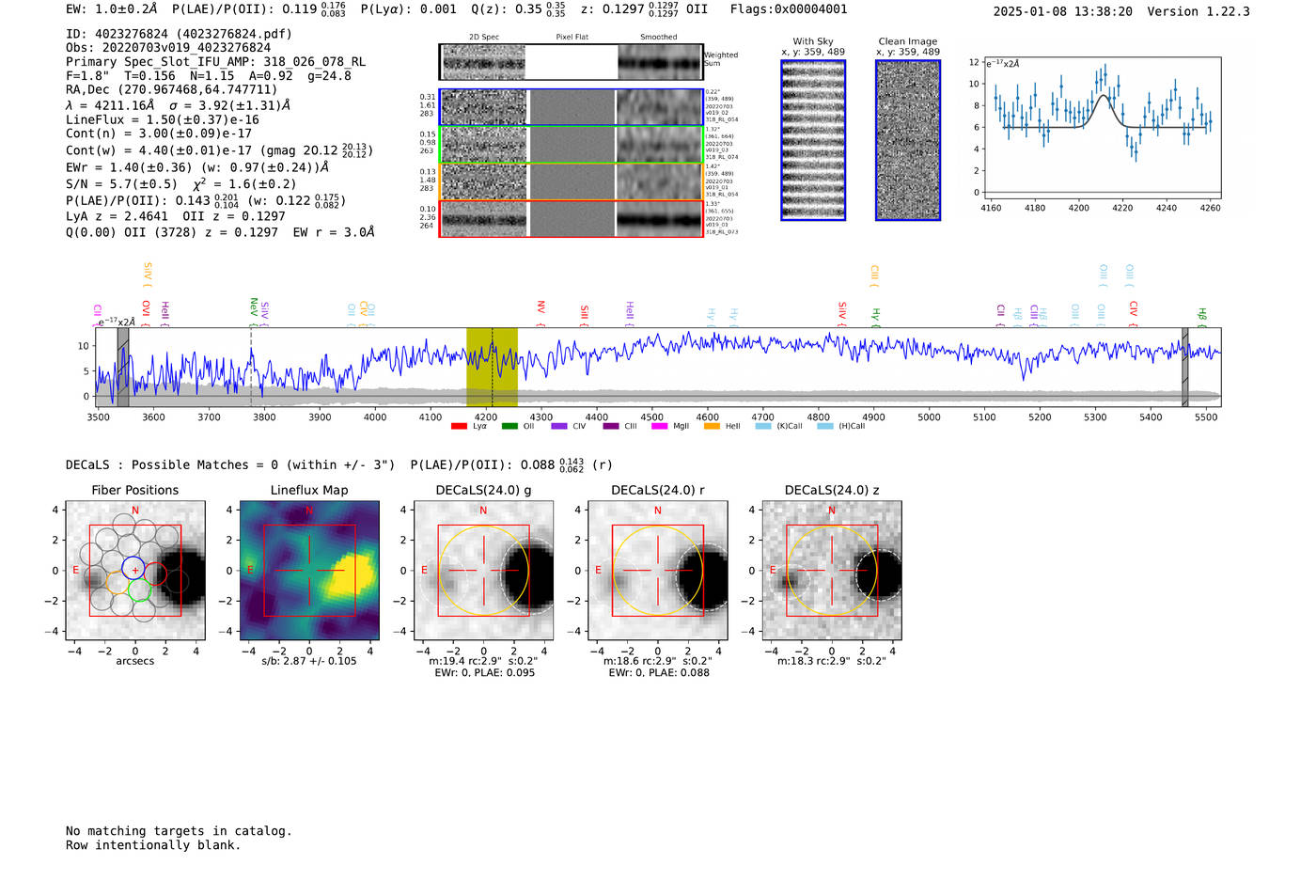
Task: Click 'Row intentionally blank.' text
Action: (153, 845)
